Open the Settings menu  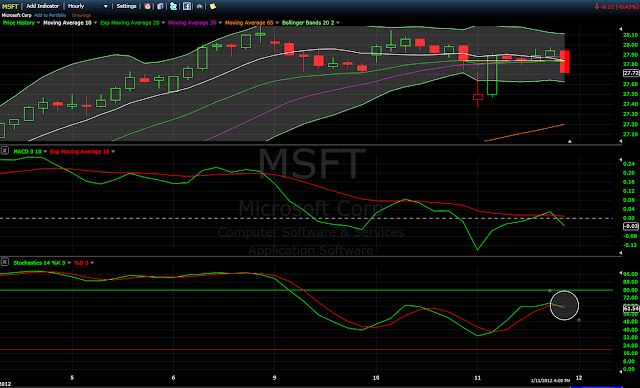point(127,6)
